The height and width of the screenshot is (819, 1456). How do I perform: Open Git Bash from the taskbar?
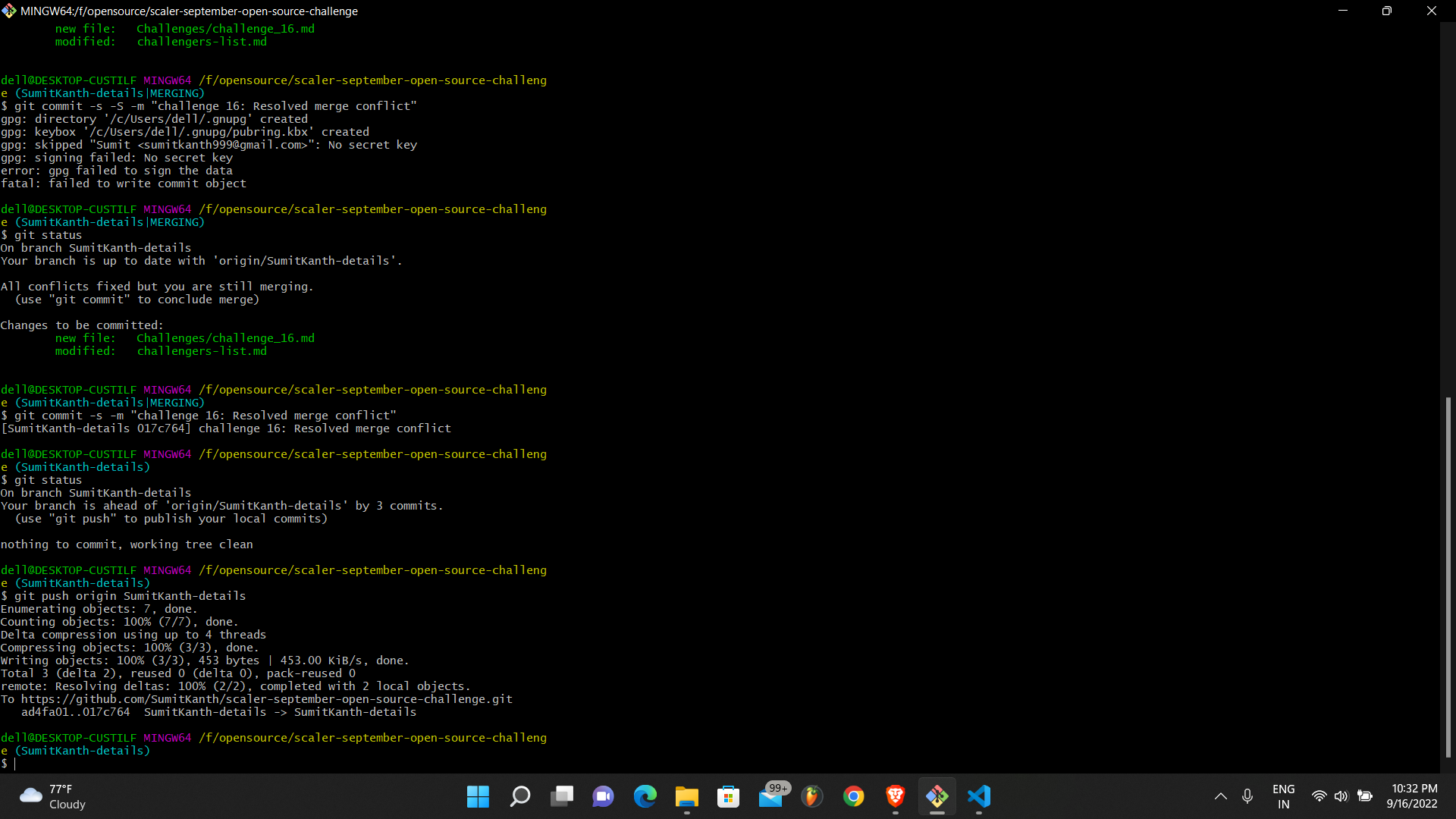[938, 797]
